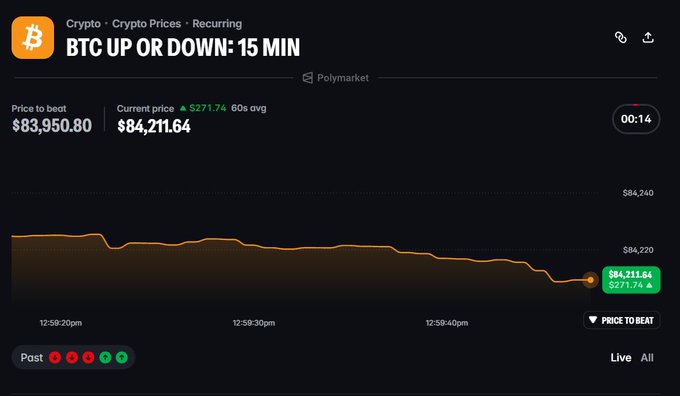Click the 12:59:30pm time label
Screen dimensions: 680x396
pos(254,323)
